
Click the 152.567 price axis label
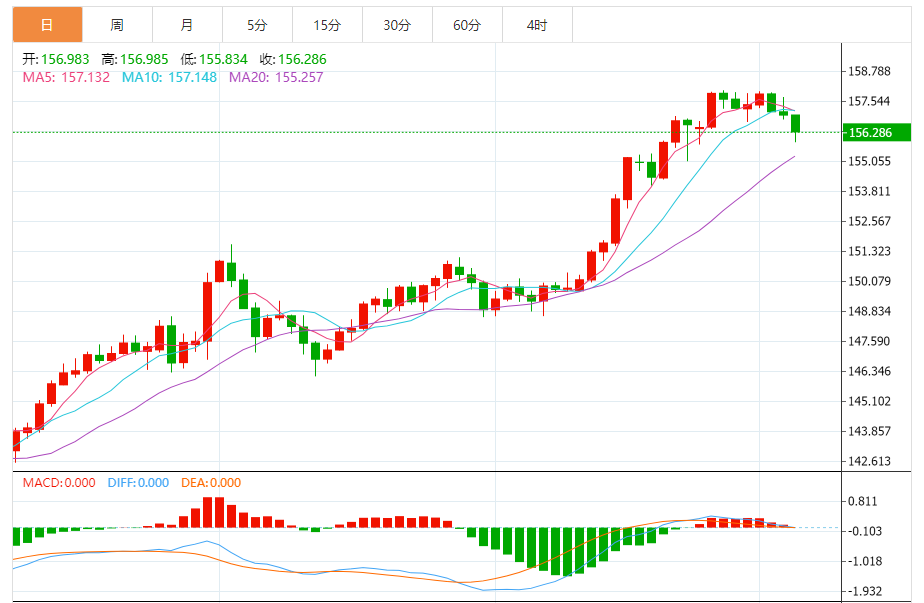(x=869, y=221)
